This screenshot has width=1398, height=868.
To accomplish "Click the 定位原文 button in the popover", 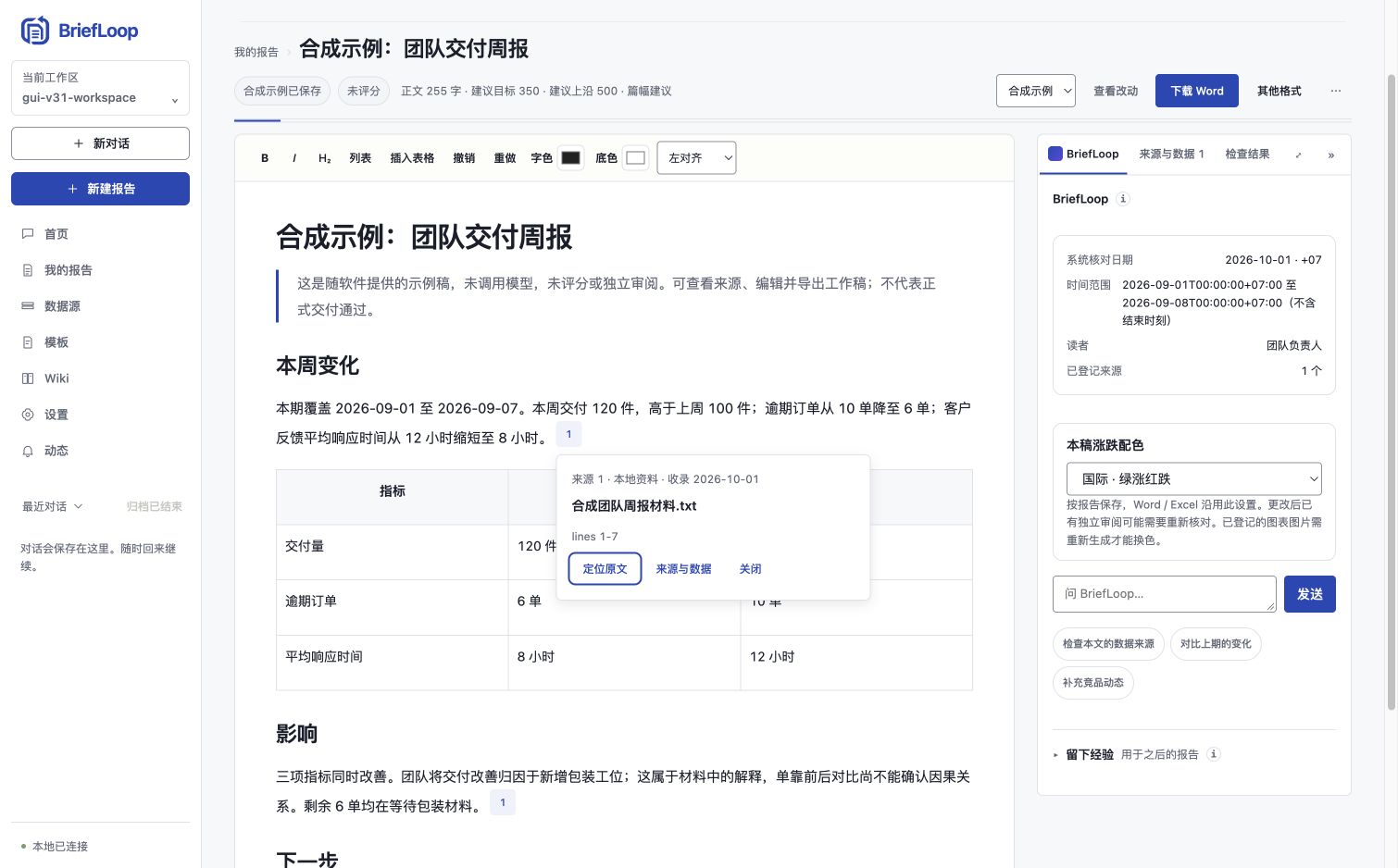I will [605, 569].
